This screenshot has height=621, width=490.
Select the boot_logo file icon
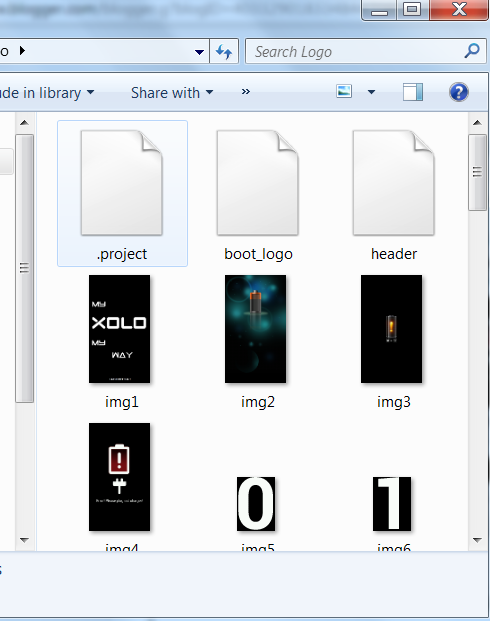pos(257,183)
